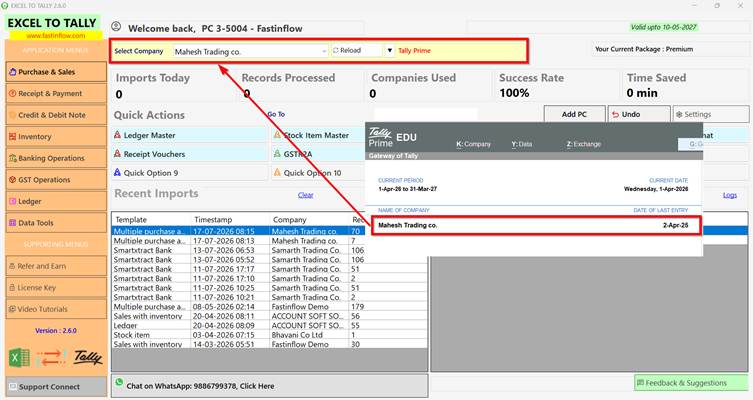Viewport: 753px width, 400px height.
Task: Click the Undo button
Action: point(639,114)
